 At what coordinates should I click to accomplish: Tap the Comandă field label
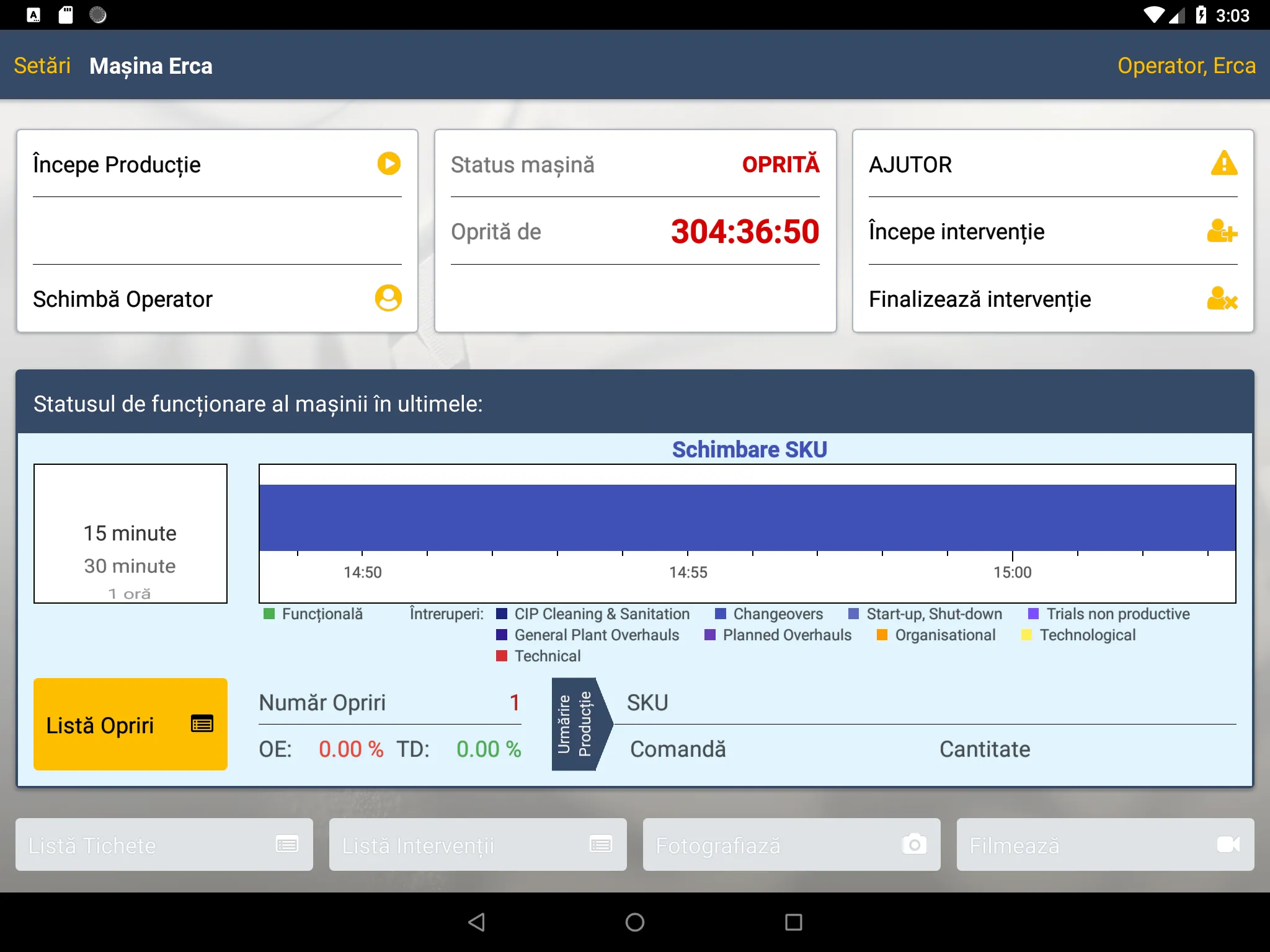[x=678, y=749]
